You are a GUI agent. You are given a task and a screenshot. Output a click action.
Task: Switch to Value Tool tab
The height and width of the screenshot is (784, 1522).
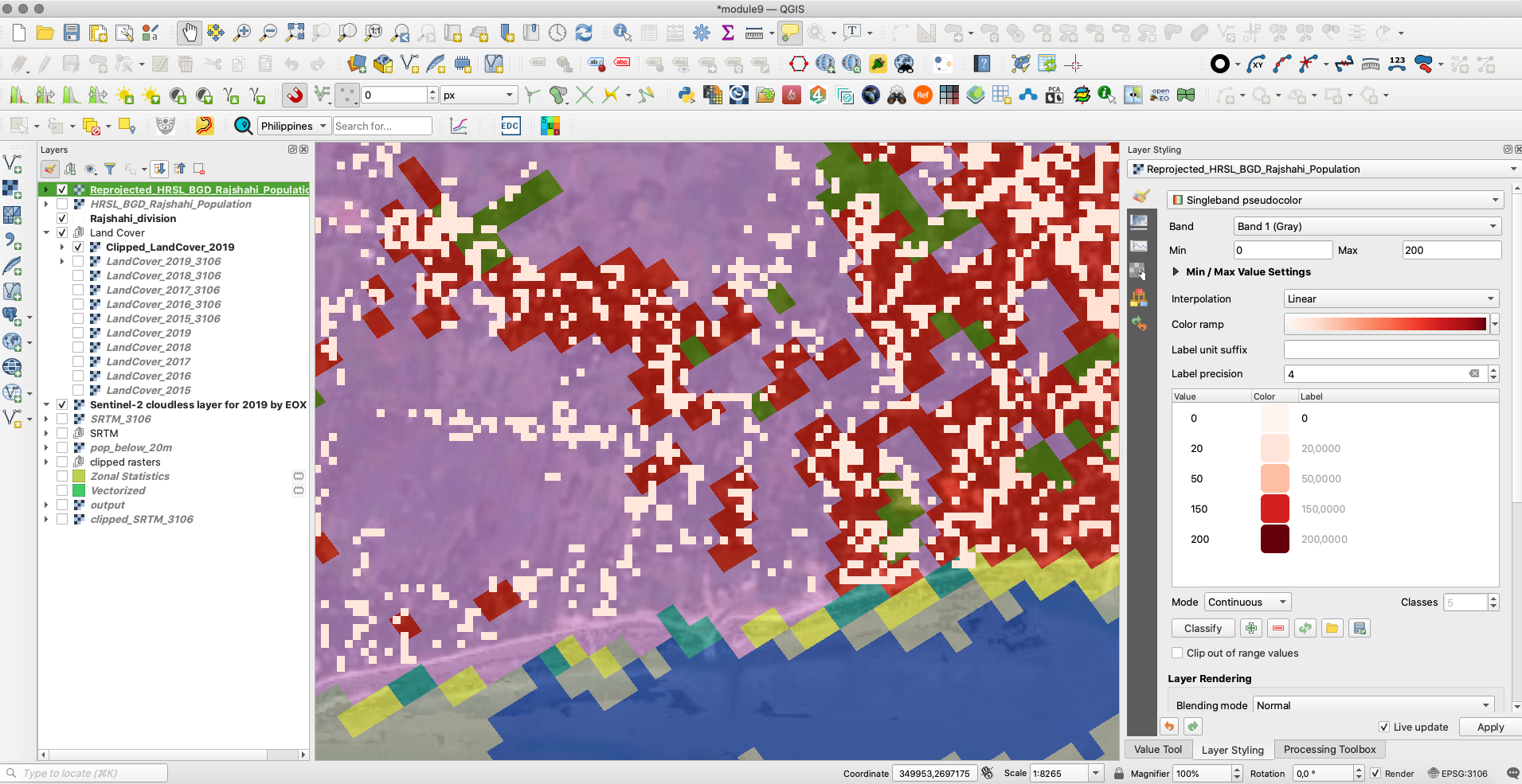pyautogui.click(x=1158, y=749)
